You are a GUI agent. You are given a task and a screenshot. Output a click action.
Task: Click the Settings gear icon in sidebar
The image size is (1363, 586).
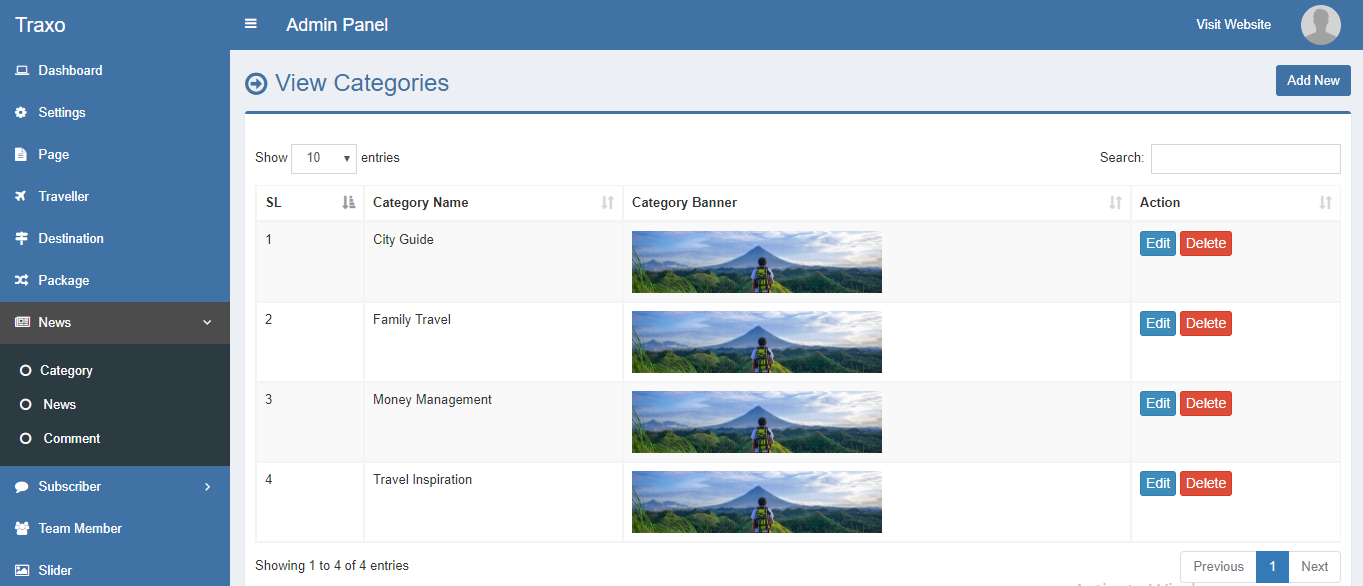21,113
